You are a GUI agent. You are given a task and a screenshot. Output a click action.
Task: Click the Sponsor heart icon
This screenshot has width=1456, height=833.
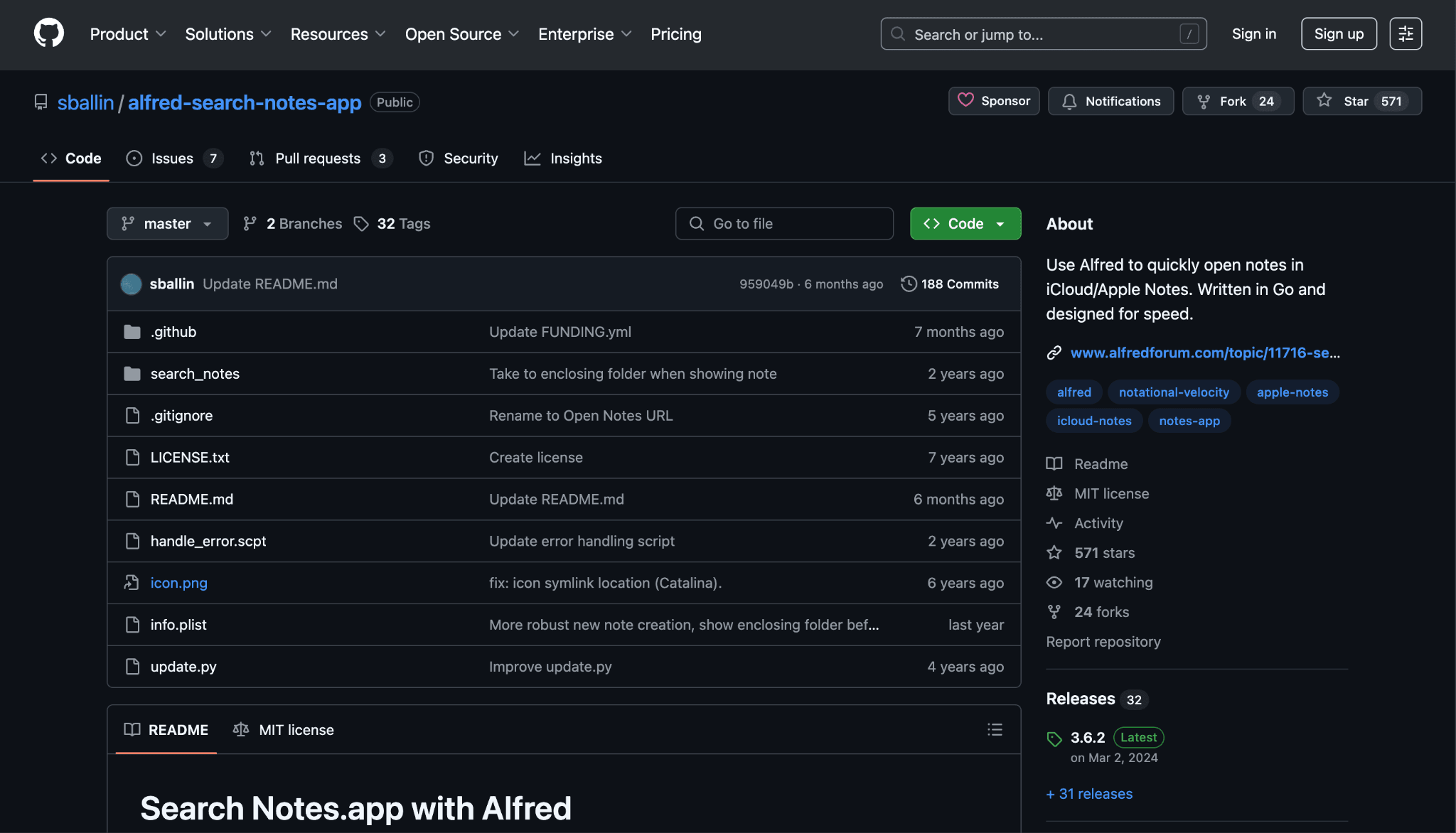[965, 100]
